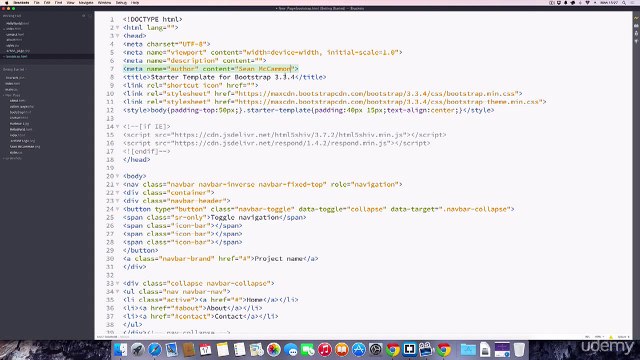This screenshot has width=640, height=360.
Task: Click the html5shiv.min.js URL on line 15
Action: pyautogui.click(x=289, y=135)
